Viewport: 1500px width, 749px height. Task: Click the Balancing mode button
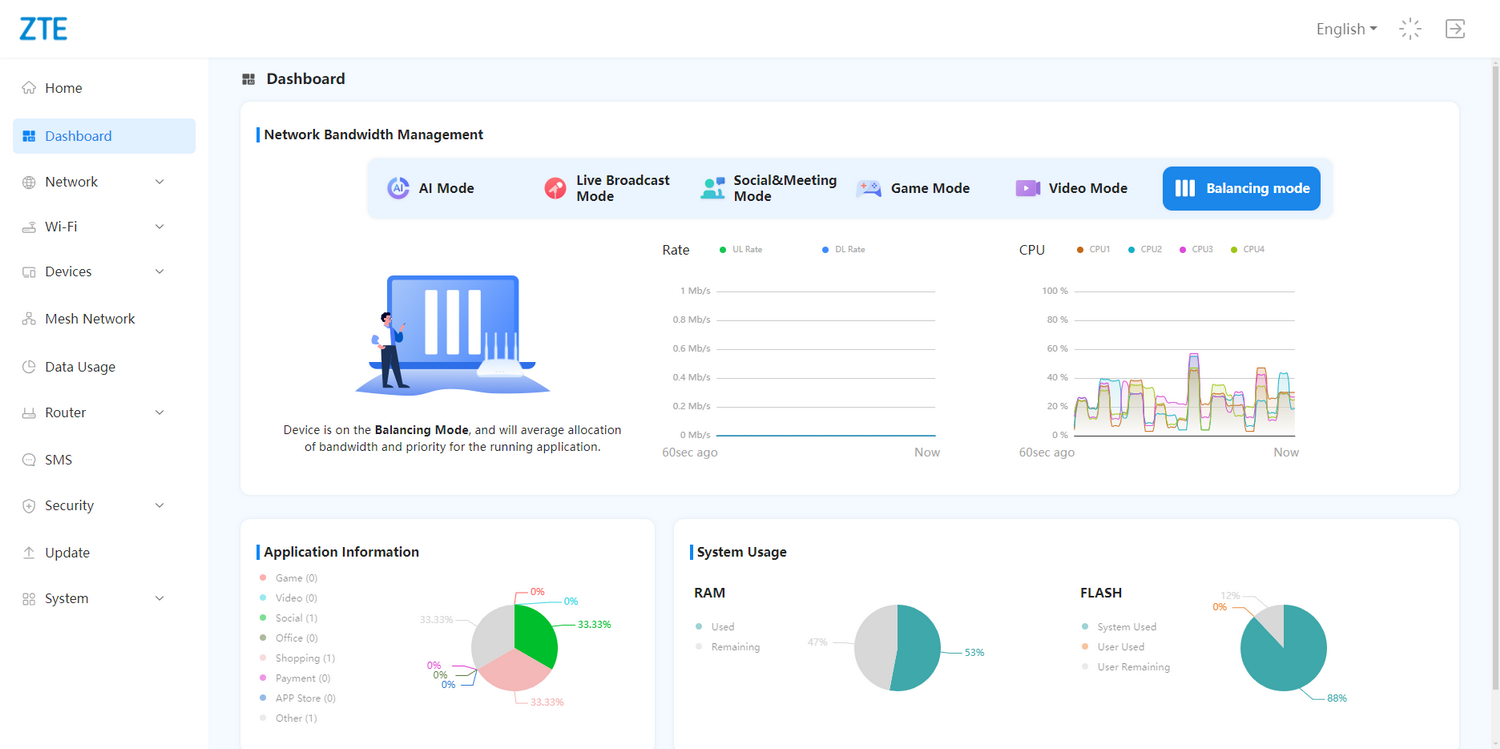tap(1241, 188)
